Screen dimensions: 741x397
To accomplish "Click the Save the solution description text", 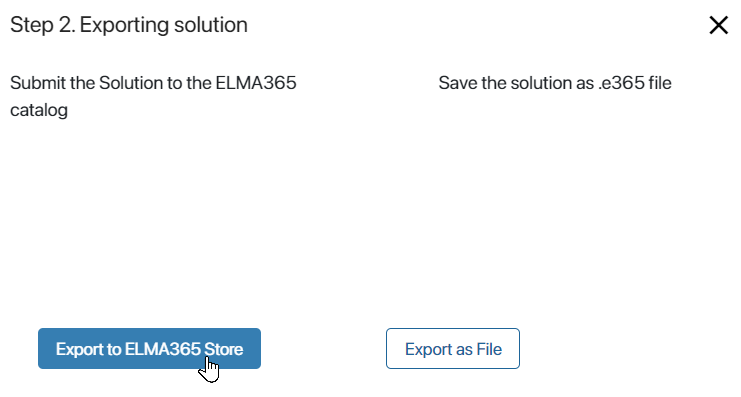I will (555, 83).
